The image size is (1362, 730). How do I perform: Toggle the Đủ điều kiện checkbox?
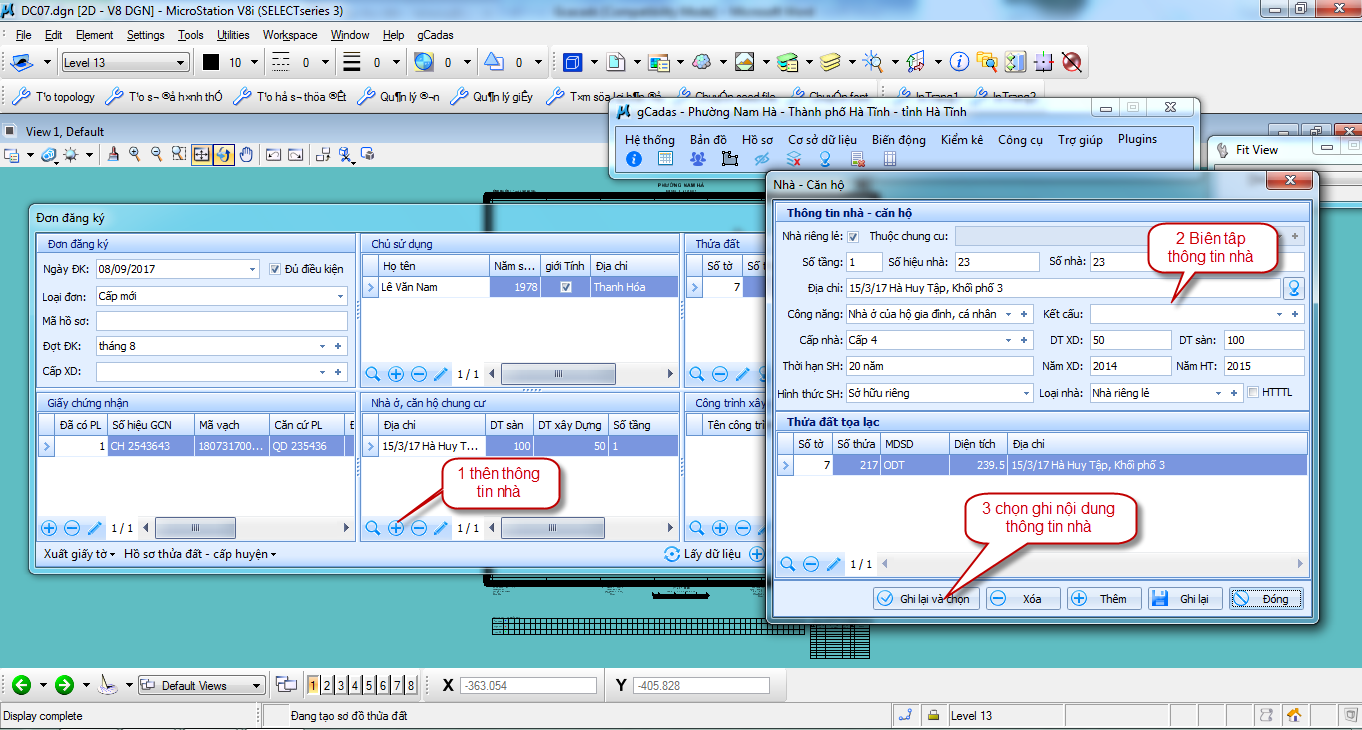click(277, 269)
